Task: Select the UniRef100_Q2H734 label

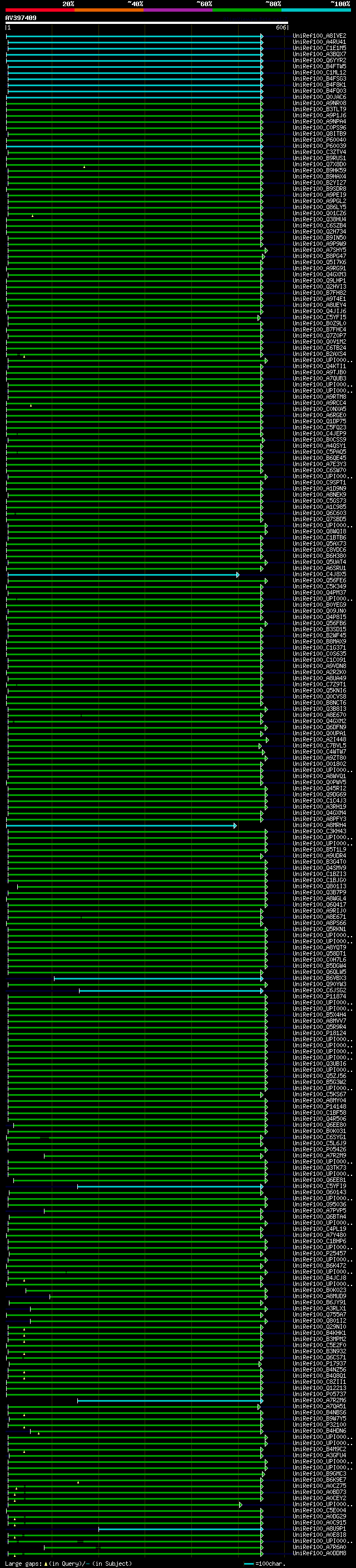Action: pyautogui.click(x=319, y=232)
